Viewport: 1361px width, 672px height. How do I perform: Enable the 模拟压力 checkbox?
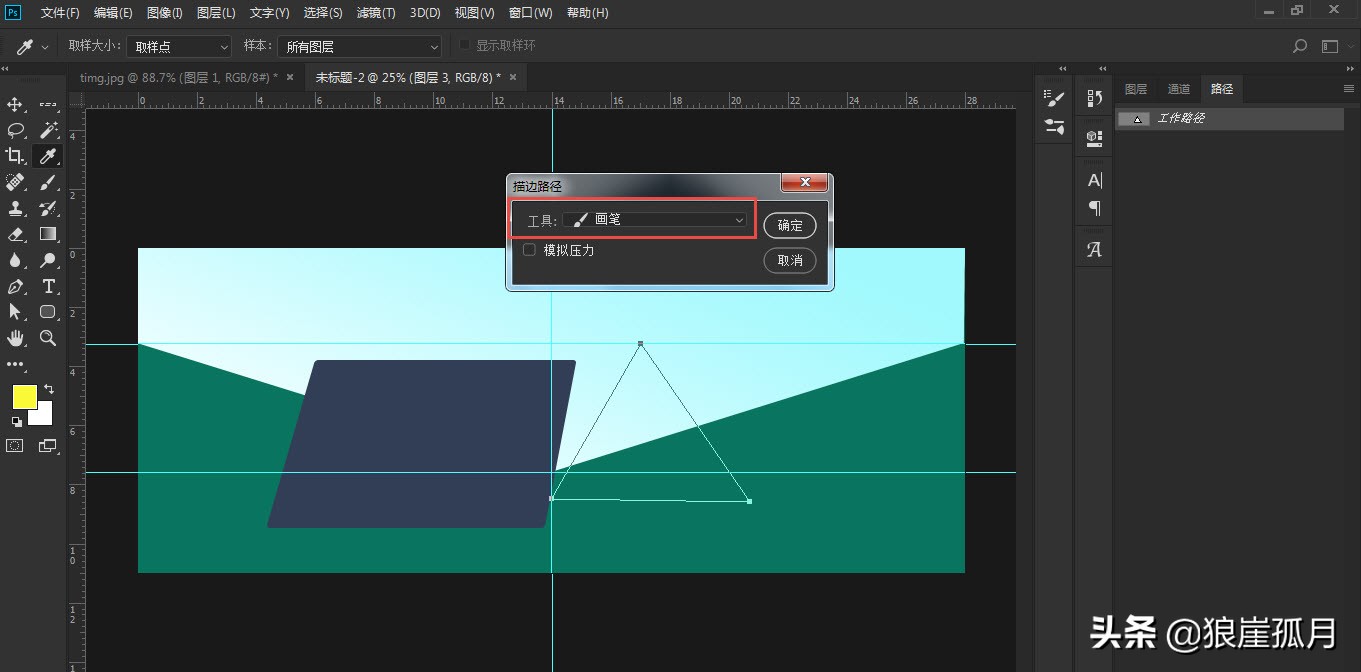[x=529, y=250]
